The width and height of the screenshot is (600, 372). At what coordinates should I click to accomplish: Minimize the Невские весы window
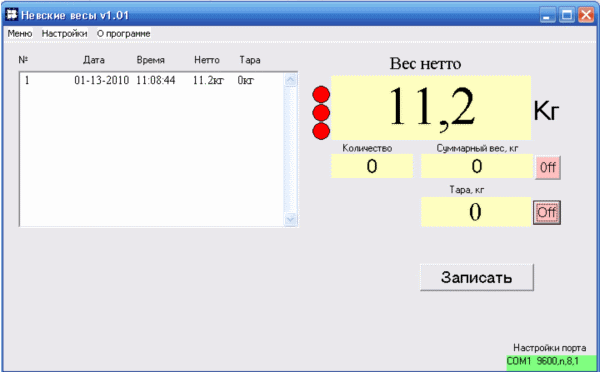[x=548, y=15]
